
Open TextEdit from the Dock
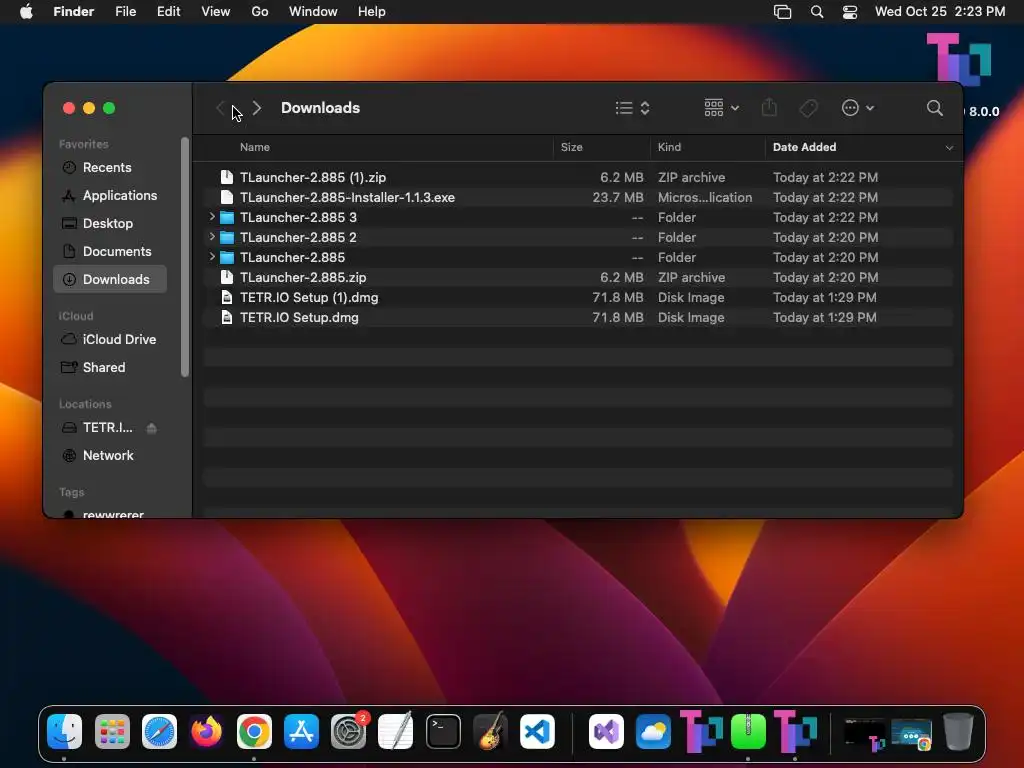(x=396, y=731)
